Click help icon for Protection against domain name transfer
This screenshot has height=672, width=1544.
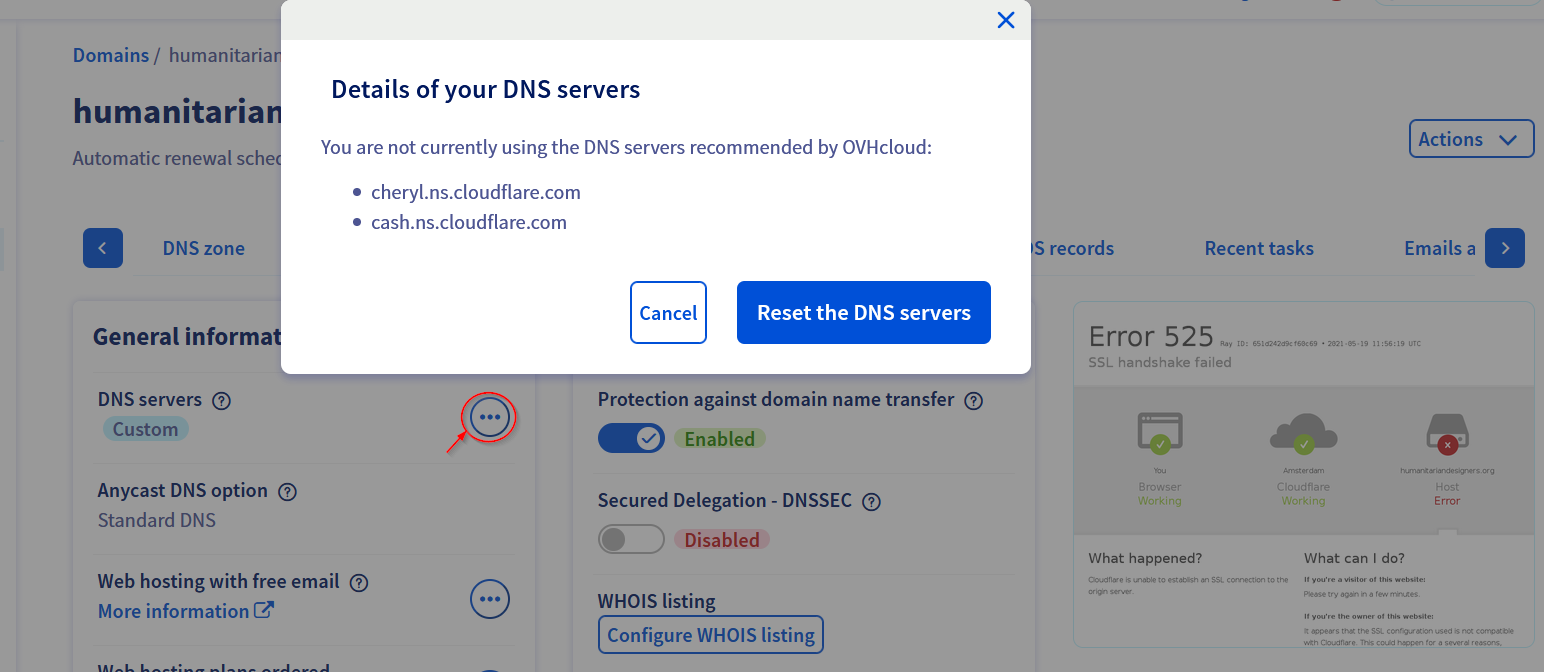tap(973, 400)
